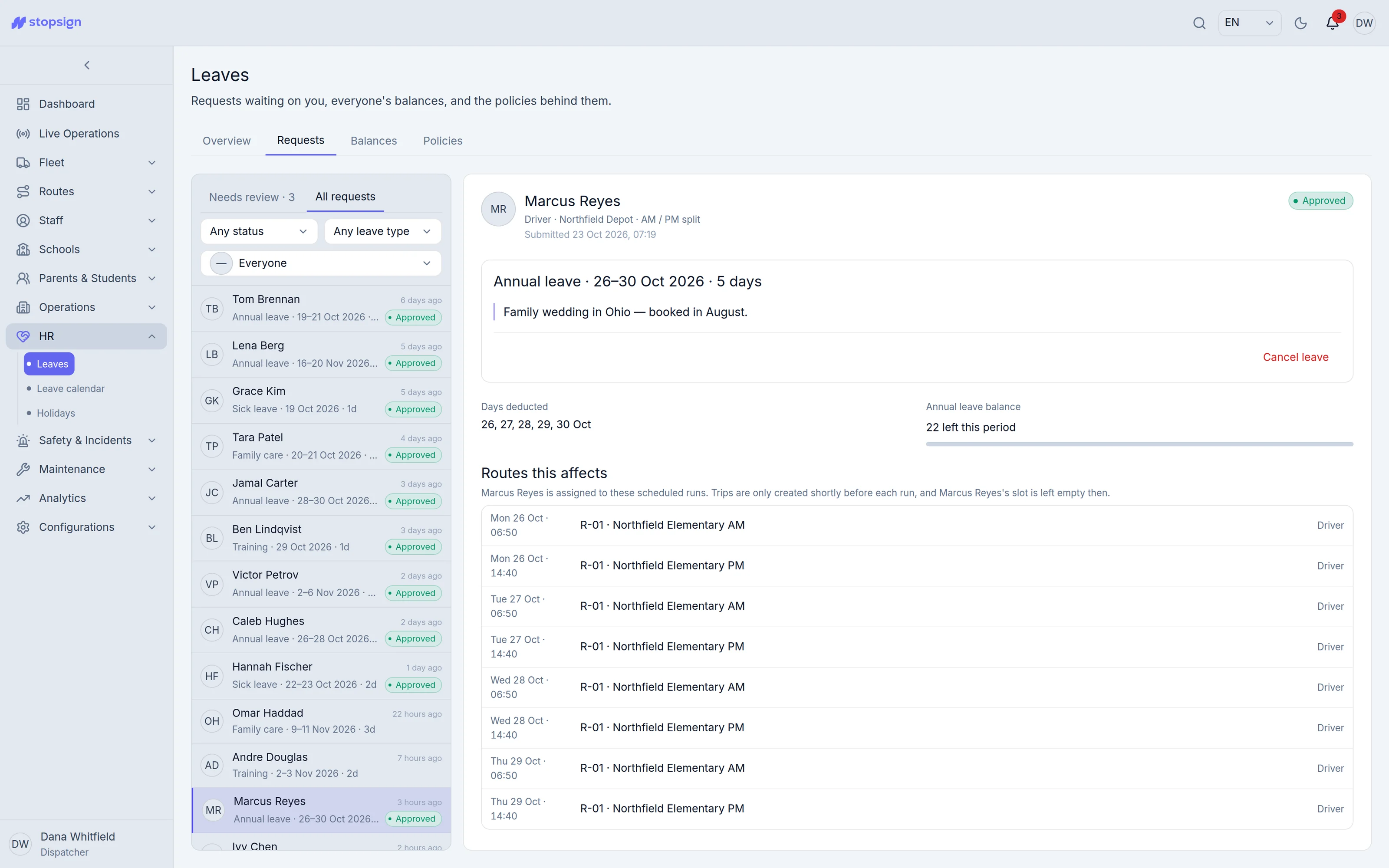Collapse the sidebar with the back chevron
Screen dimensions: 1389x868
click(87, 65)
